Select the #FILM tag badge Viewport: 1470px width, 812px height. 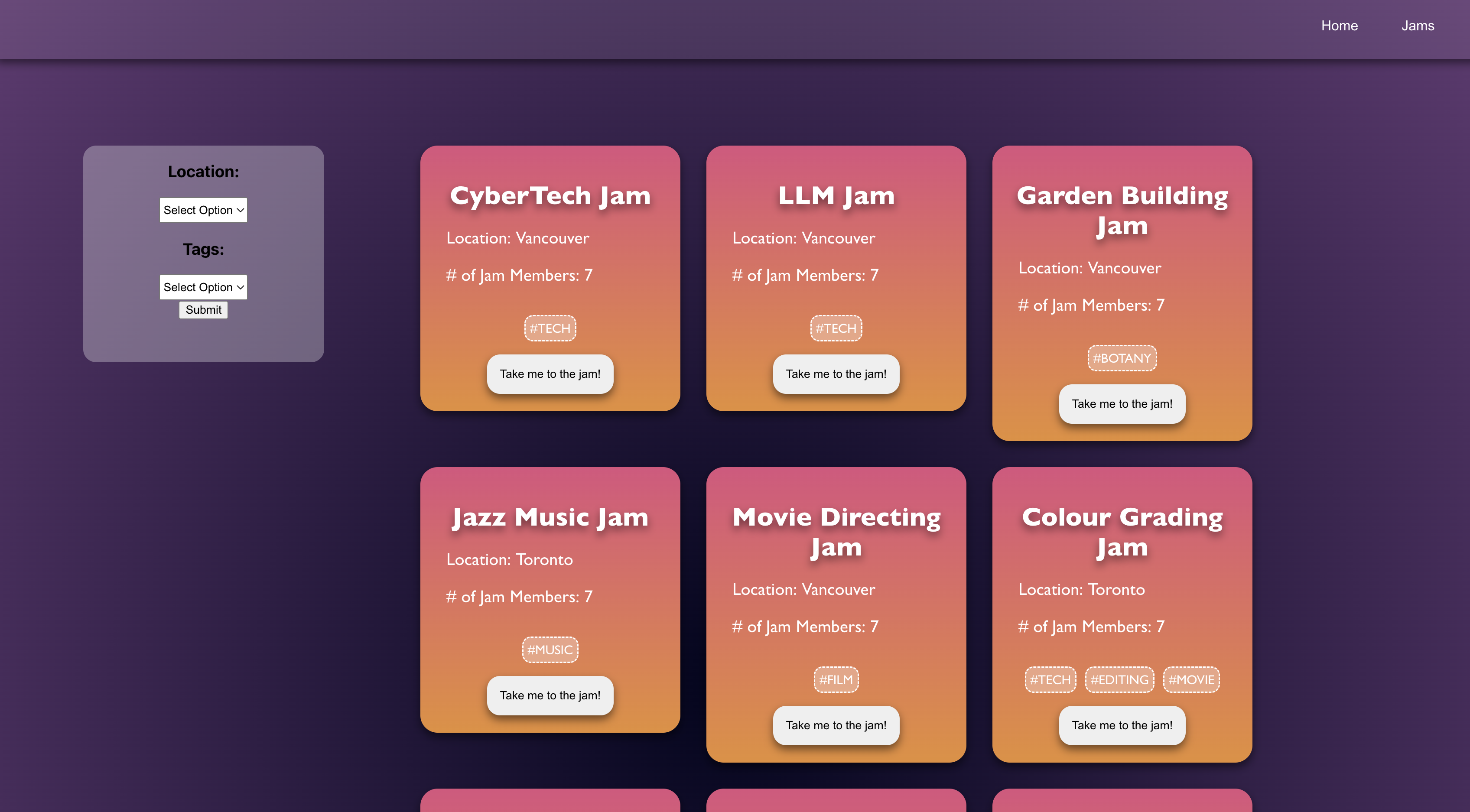[836, 679]
